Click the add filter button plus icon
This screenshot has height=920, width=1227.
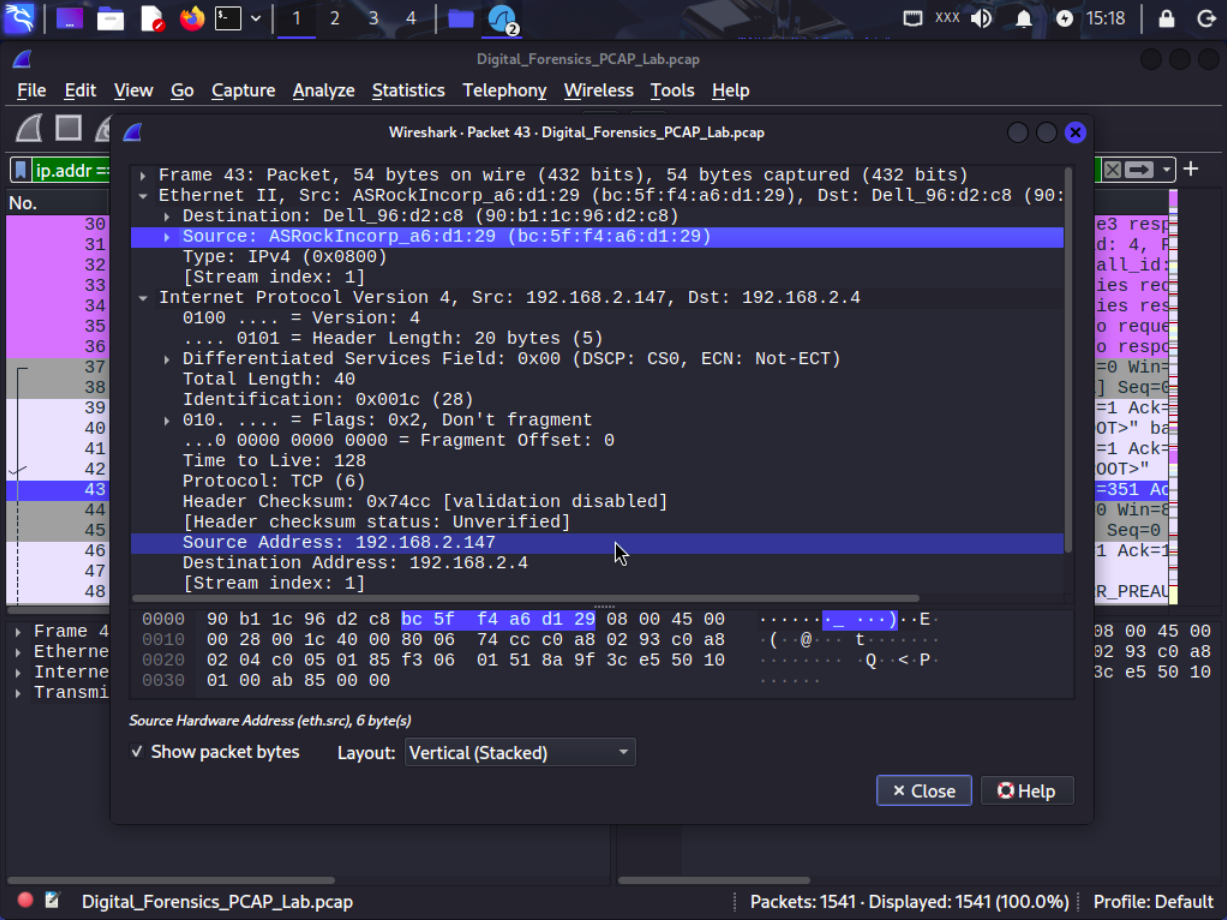click(1190, 170)
